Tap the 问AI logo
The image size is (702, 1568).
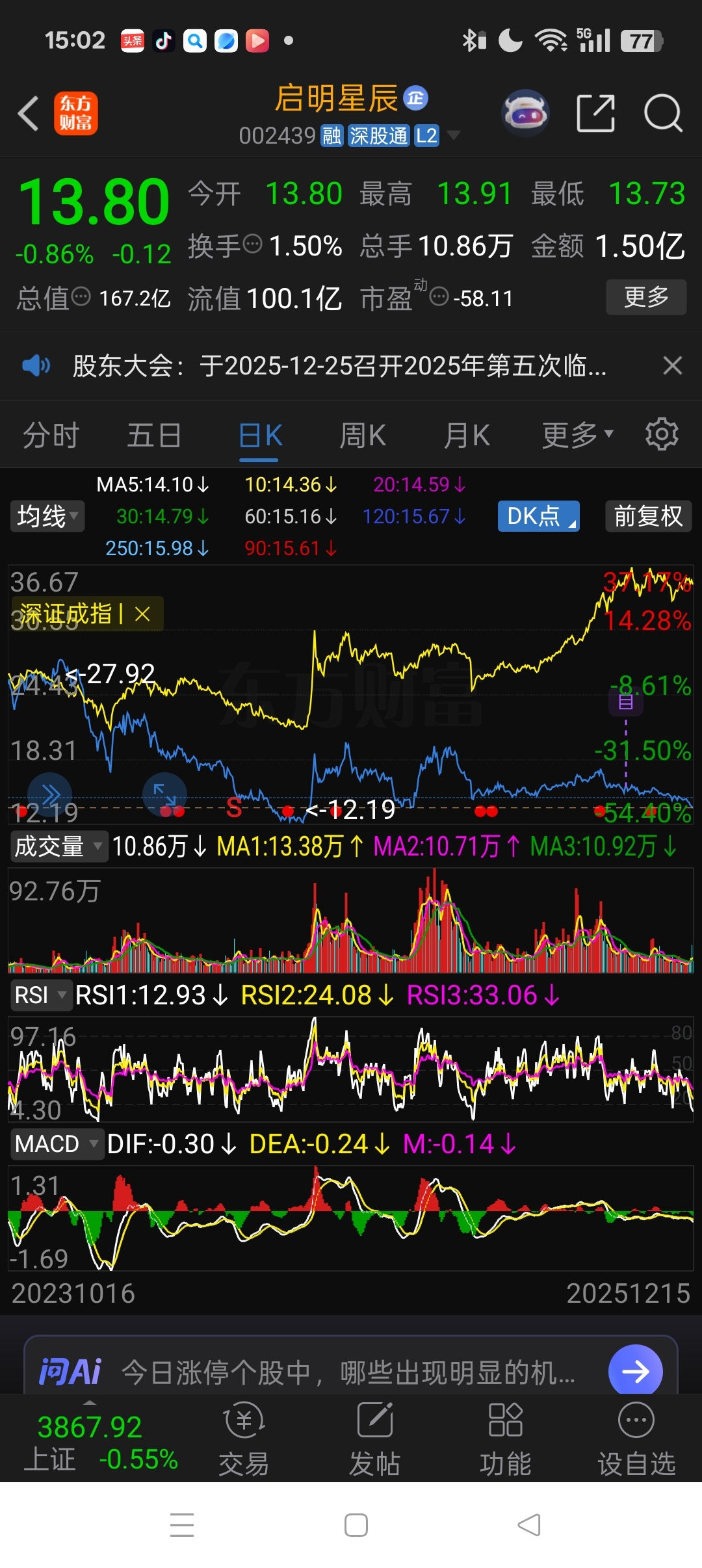pos(70,1372)
